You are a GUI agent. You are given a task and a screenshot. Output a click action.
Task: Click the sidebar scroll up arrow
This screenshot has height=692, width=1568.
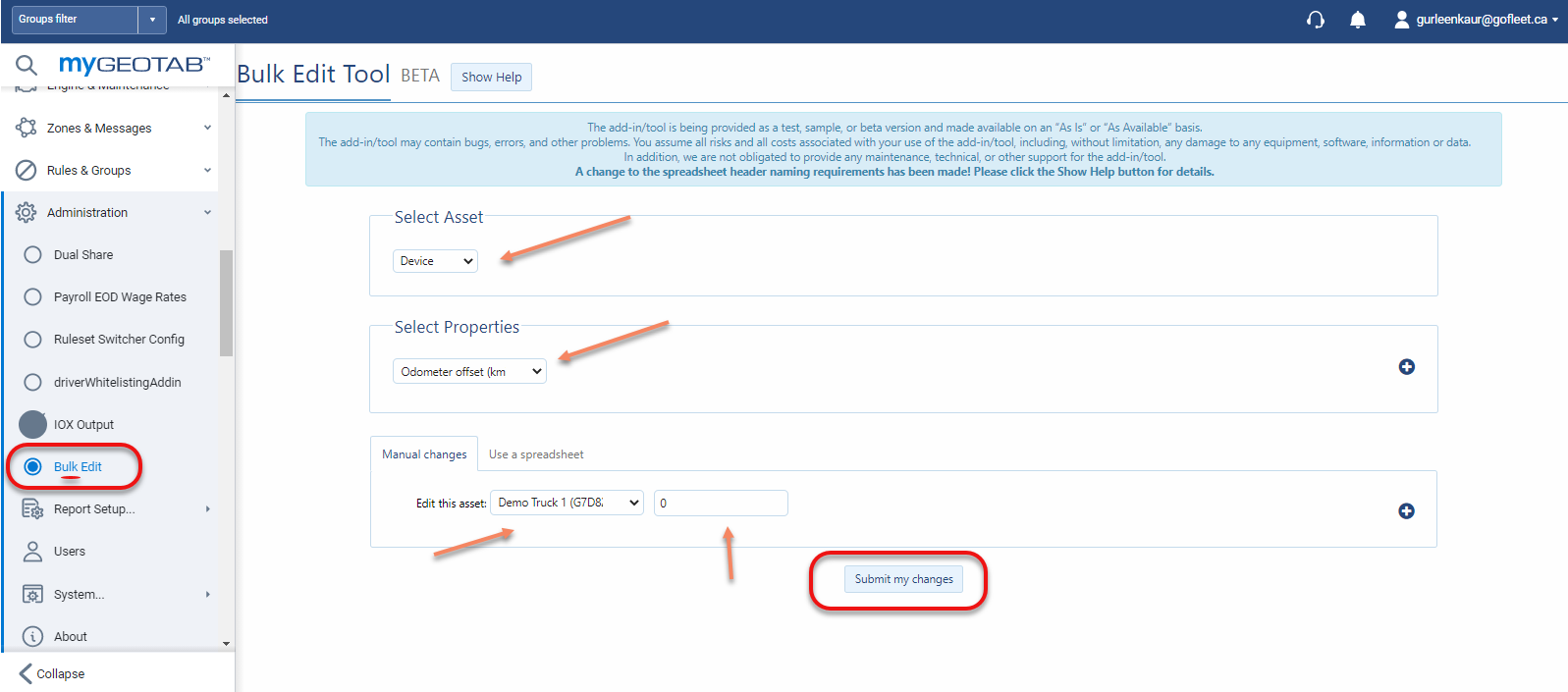pyautogui.click(x=226, y=95)
